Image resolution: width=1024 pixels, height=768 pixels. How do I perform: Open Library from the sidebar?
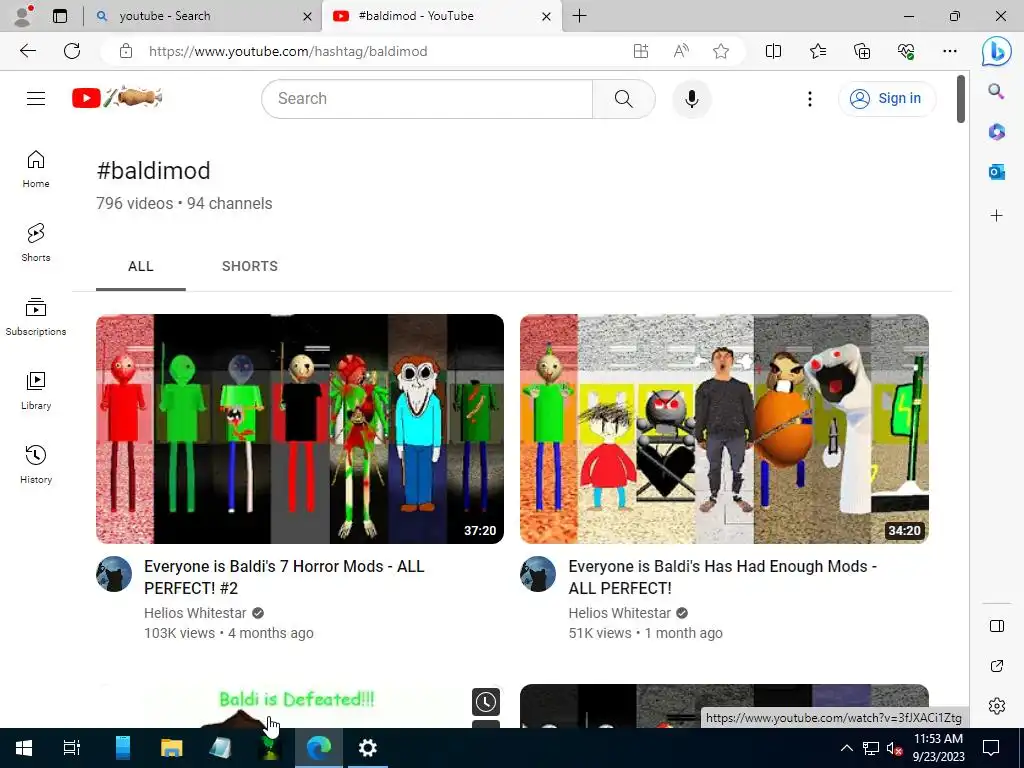36,391
